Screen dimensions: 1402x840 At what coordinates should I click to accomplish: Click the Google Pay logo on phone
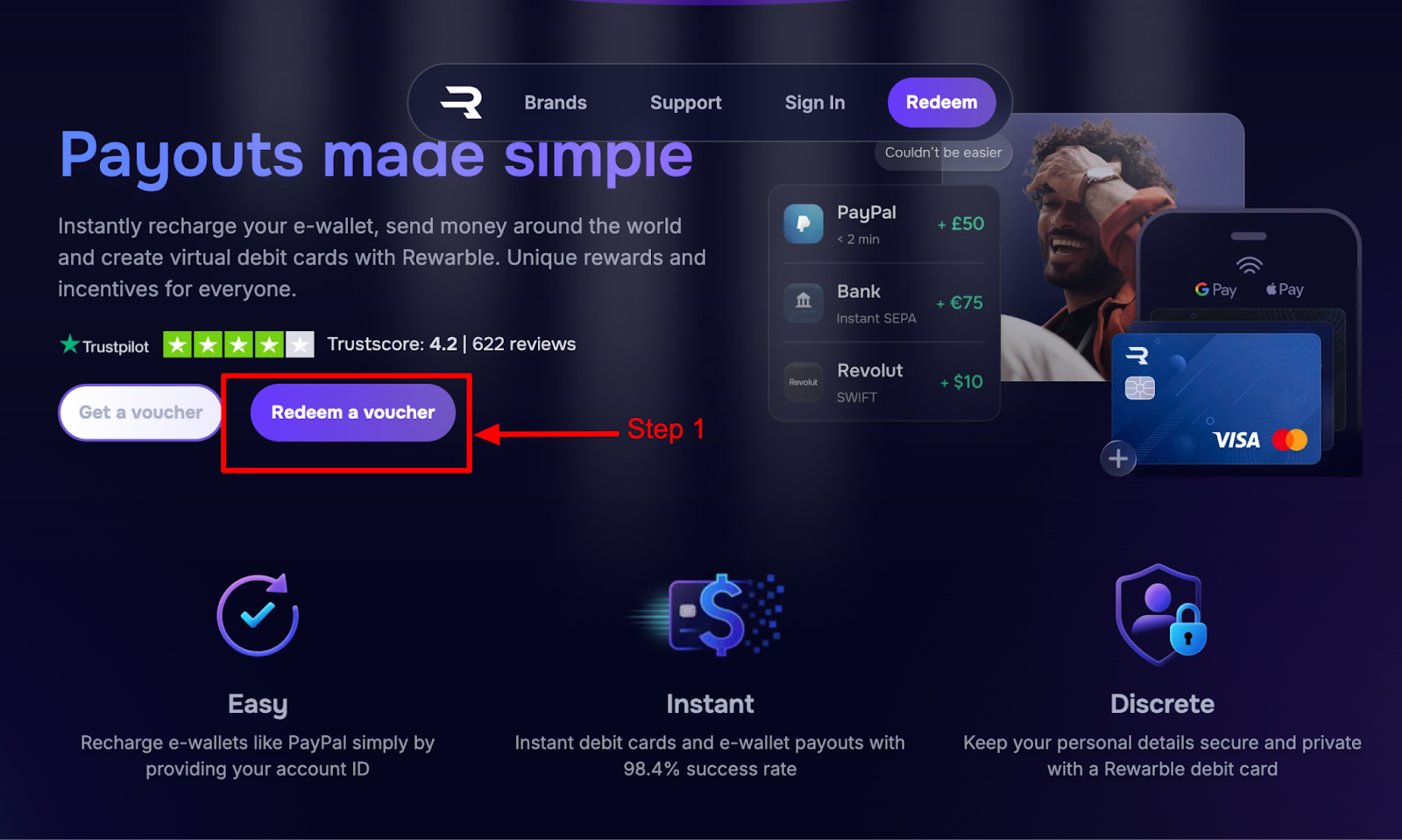(1215, 290)
